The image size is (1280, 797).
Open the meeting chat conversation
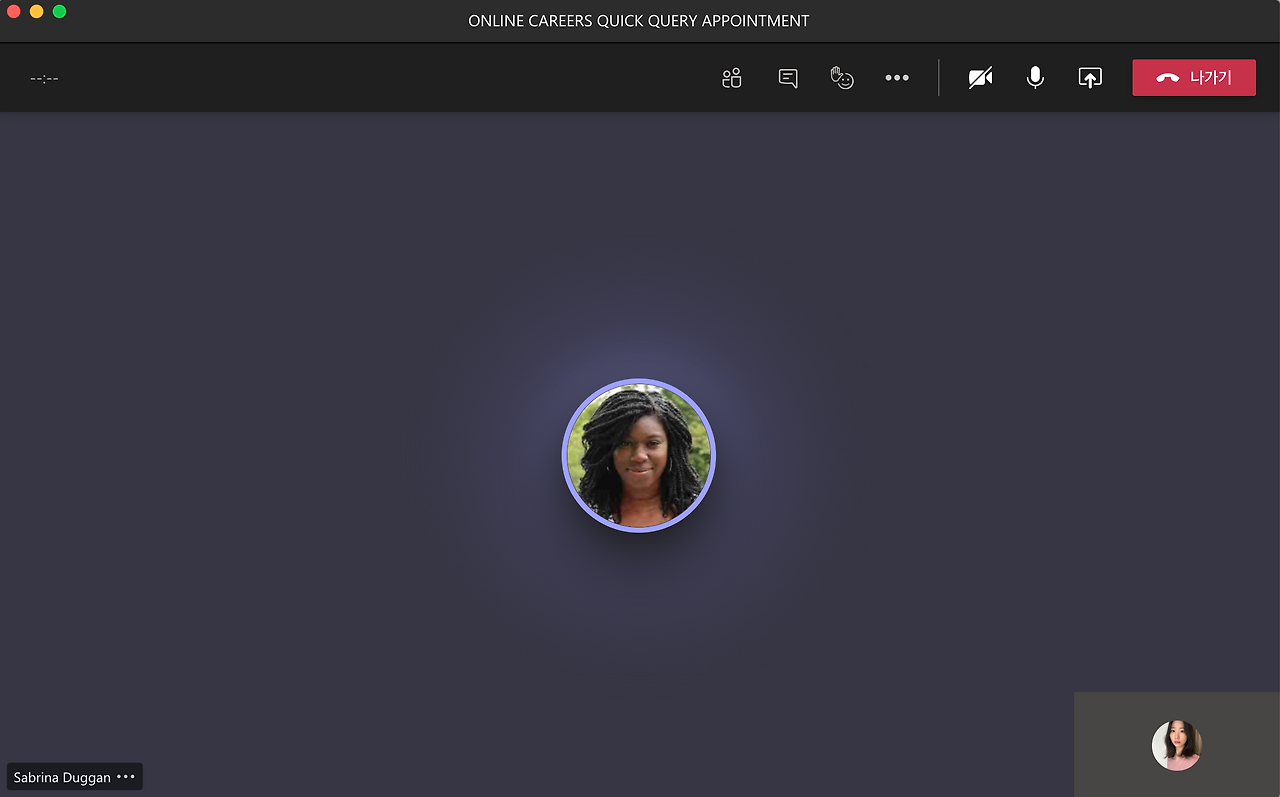(788, 78)
